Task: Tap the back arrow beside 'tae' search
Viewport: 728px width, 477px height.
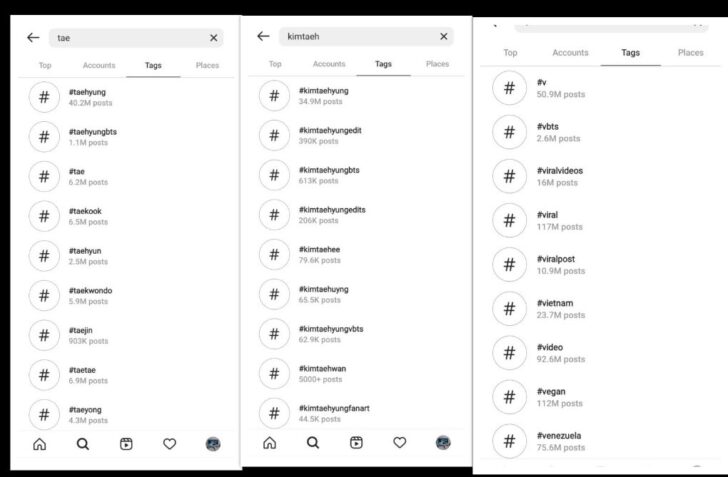Action: 33,38
